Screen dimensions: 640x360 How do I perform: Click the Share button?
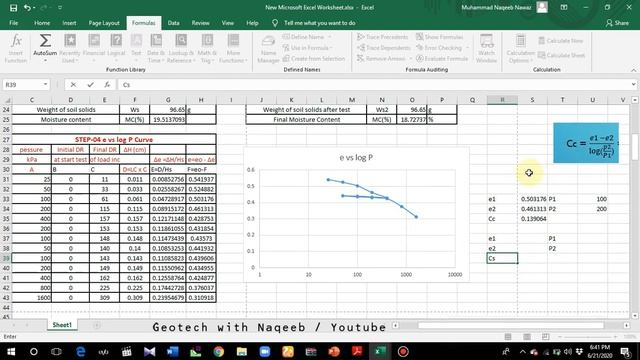[x=617, y=23]
